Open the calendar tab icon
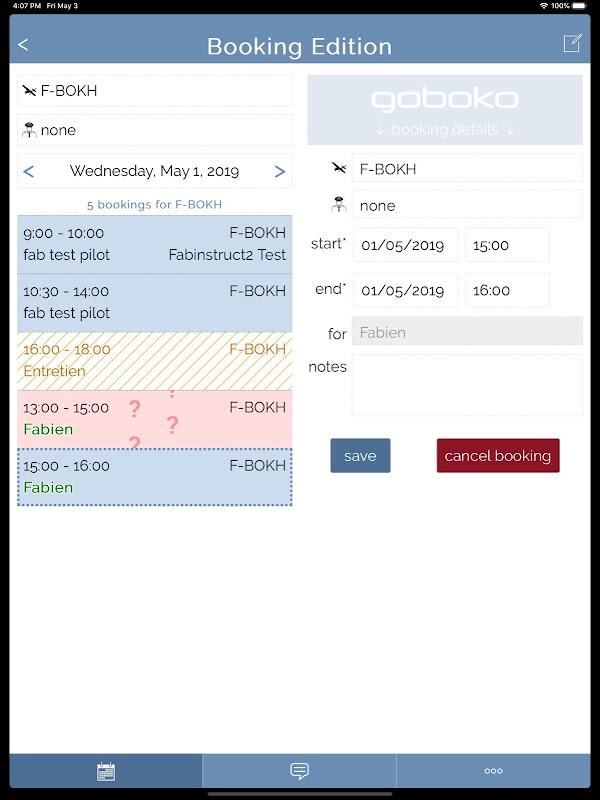 [x=106, y=771]
